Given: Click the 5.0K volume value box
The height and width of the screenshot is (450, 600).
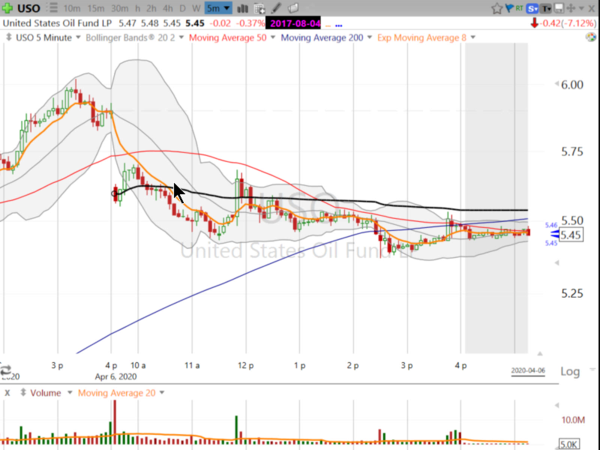Looking at the screenshot, I should coord(569,444).
